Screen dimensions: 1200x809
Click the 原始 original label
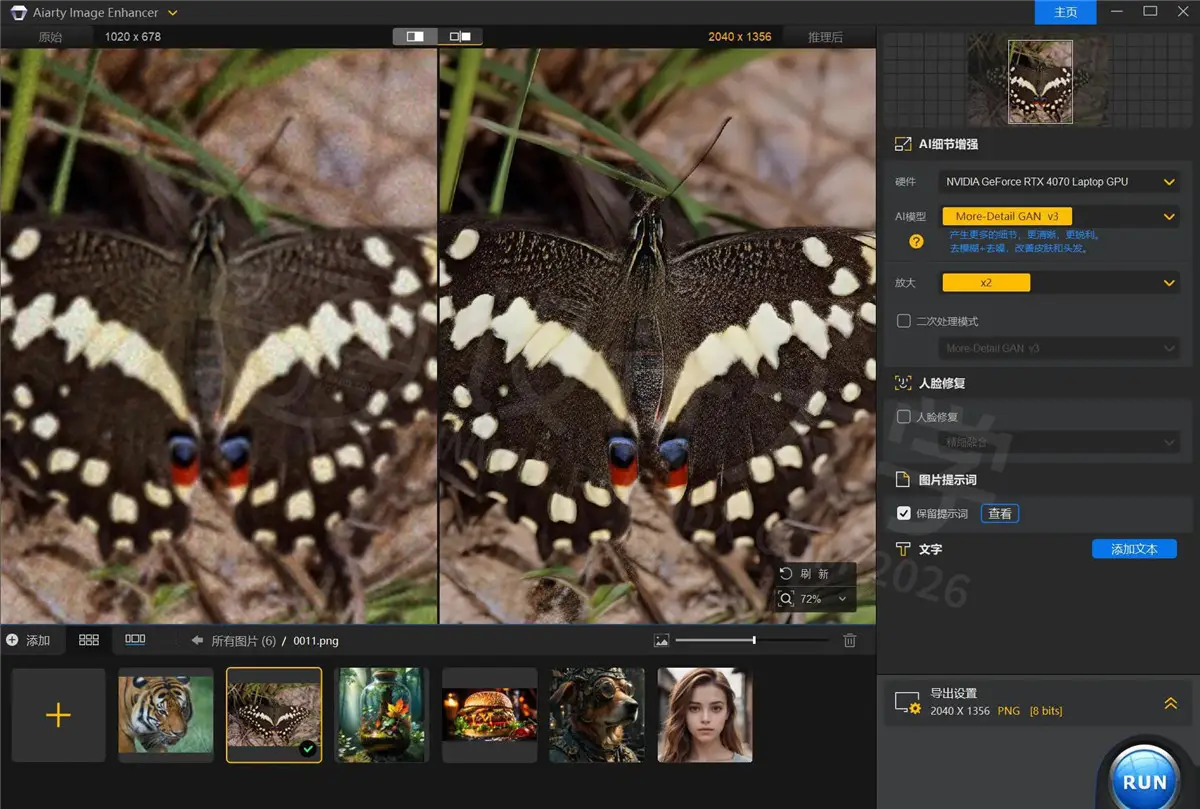50,37
